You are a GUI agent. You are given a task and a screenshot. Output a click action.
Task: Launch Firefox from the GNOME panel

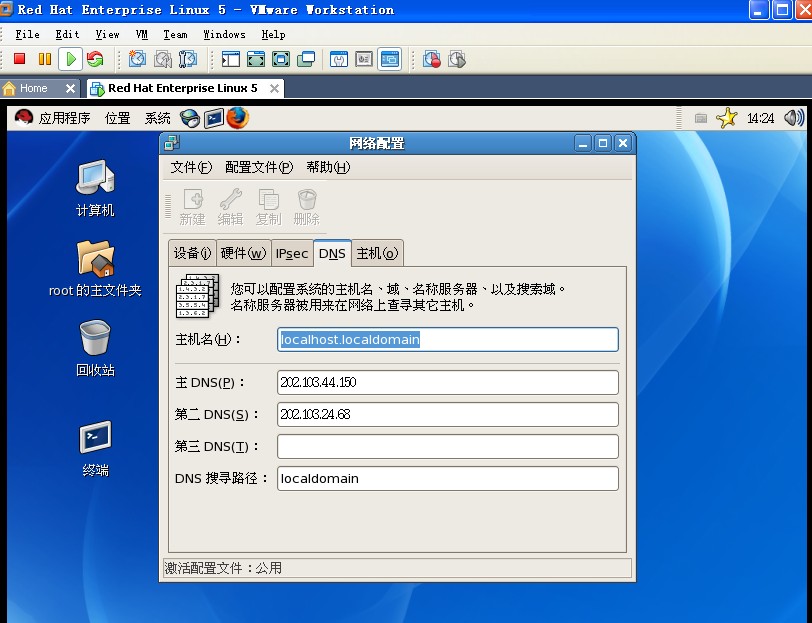tap(238, 118)
